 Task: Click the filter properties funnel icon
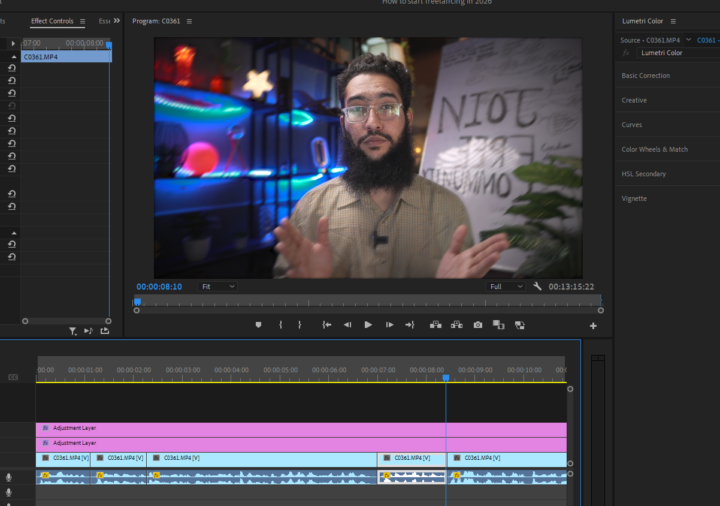73,331
